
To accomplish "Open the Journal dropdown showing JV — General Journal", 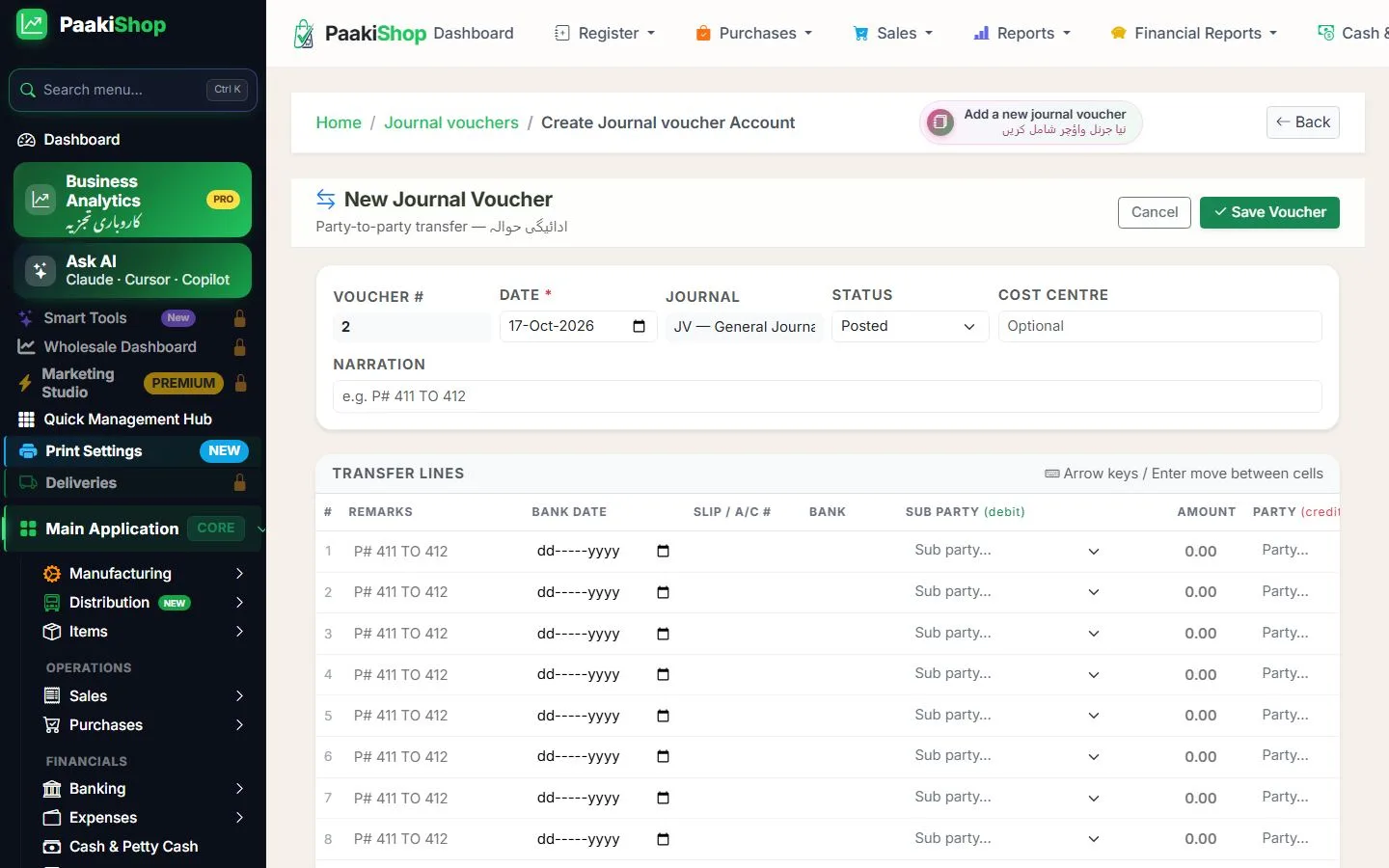I will pyautogui.click(x=745, y=327).
